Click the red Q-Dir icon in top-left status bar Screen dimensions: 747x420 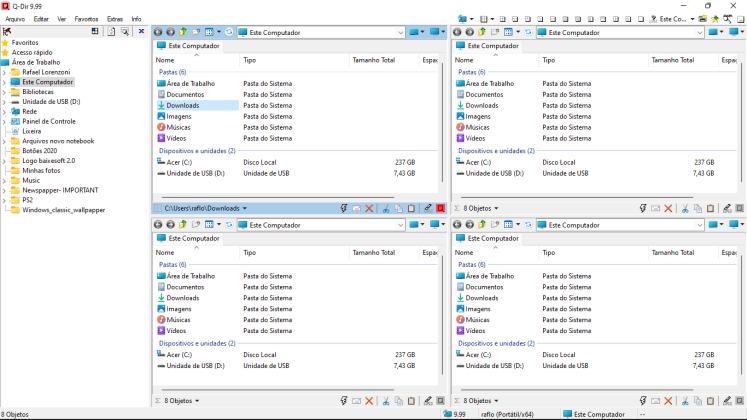click(441, 208)
